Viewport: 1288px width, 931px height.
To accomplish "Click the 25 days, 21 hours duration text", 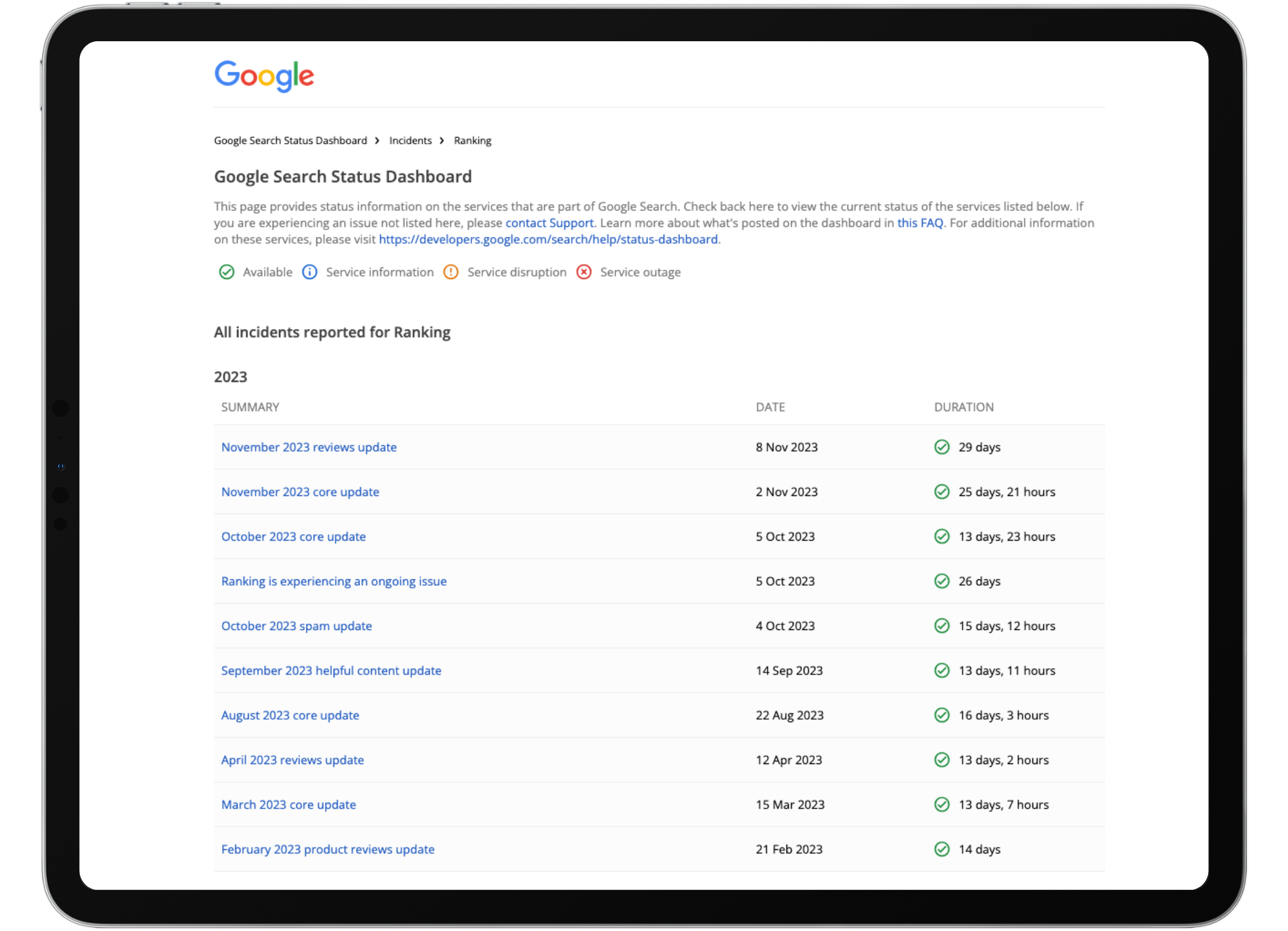I will click(x=1007, y=492).
